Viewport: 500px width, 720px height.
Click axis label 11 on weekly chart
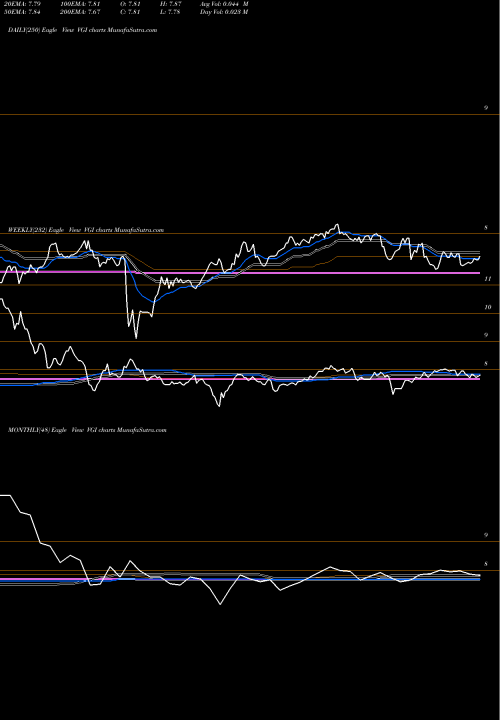point(489,279)
